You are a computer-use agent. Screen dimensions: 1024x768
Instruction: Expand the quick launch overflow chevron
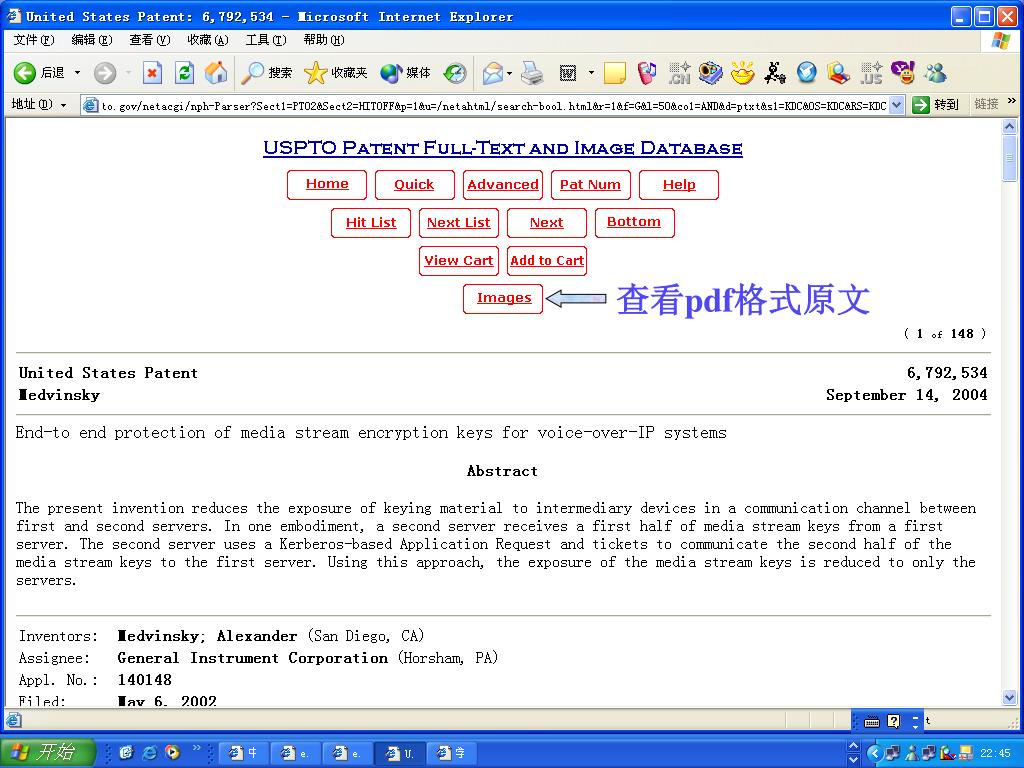(x=196, y=748)
